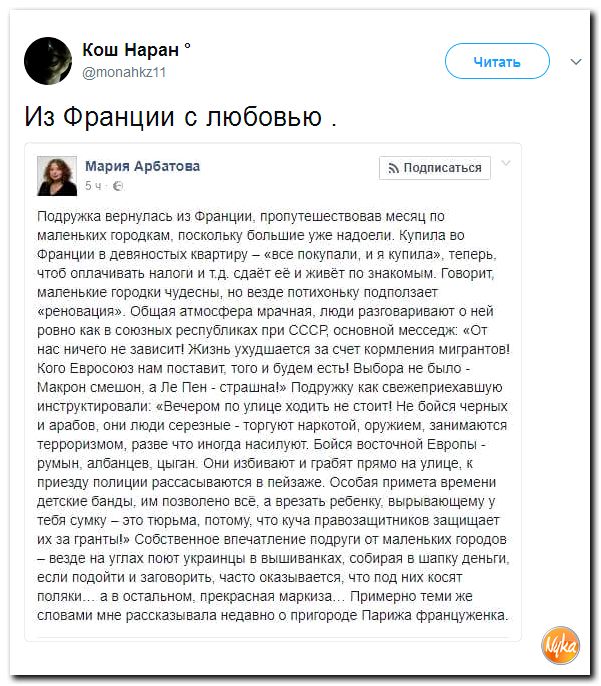Image resolution: width=601 pixels, height=686 pixels.
Task: Click the line mentioning Макрон смешон
Action: pos(269,387)
